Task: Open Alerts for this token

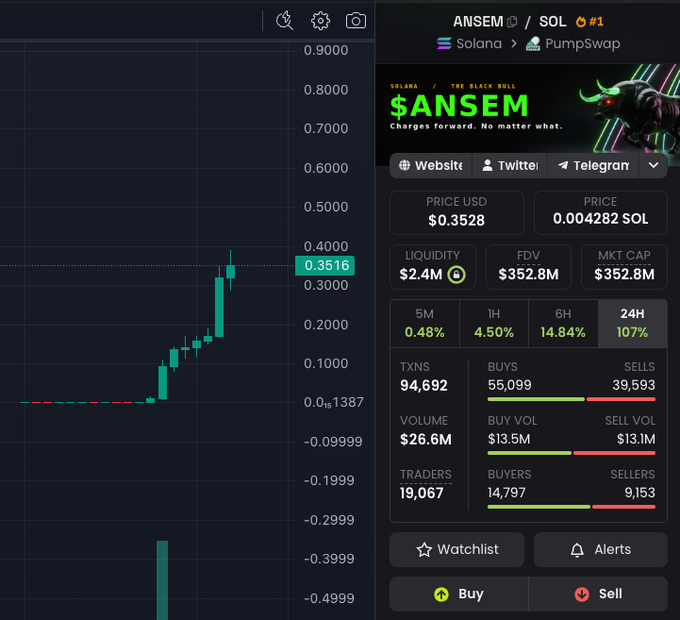Action: pos(600,549)
